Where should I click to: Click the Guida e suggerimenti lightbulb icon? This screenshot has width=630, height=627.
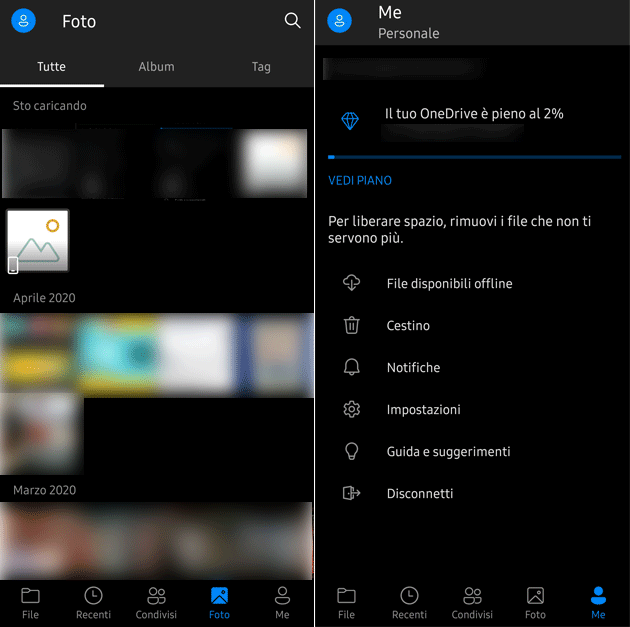point(351,451)
